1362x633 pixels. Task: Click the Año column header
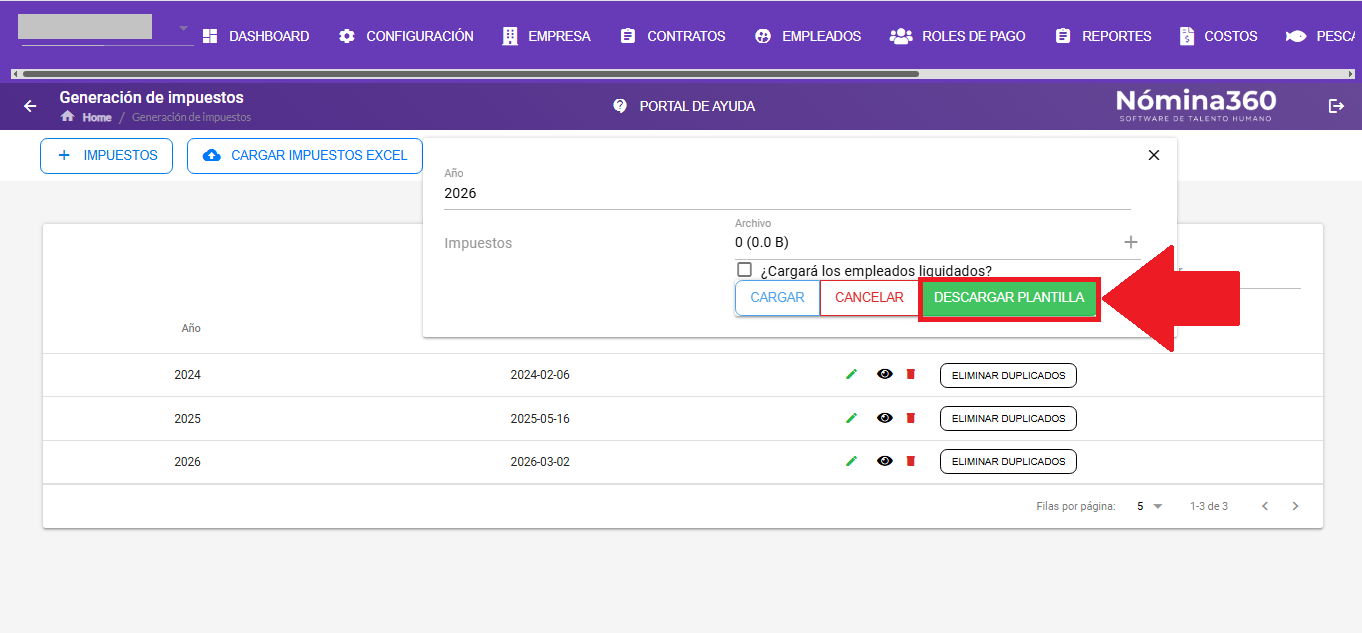click(191, 328)
